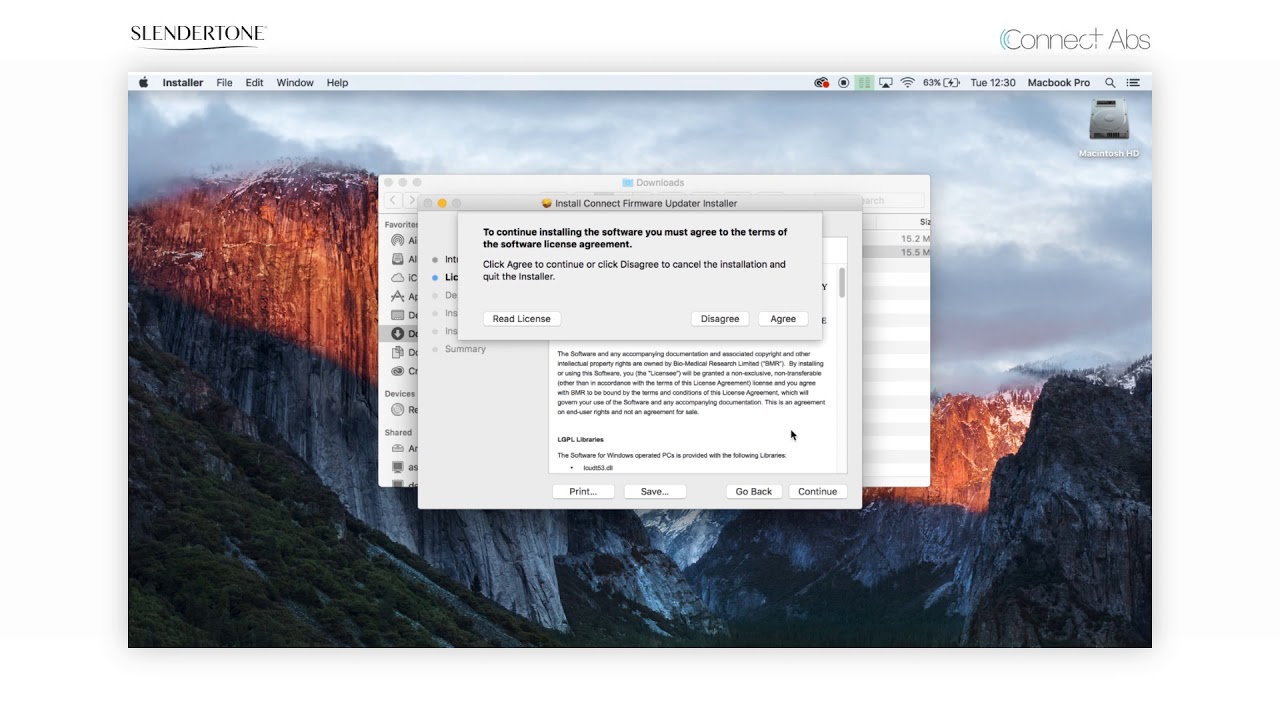Open the File menu

[x=225, y=83]
